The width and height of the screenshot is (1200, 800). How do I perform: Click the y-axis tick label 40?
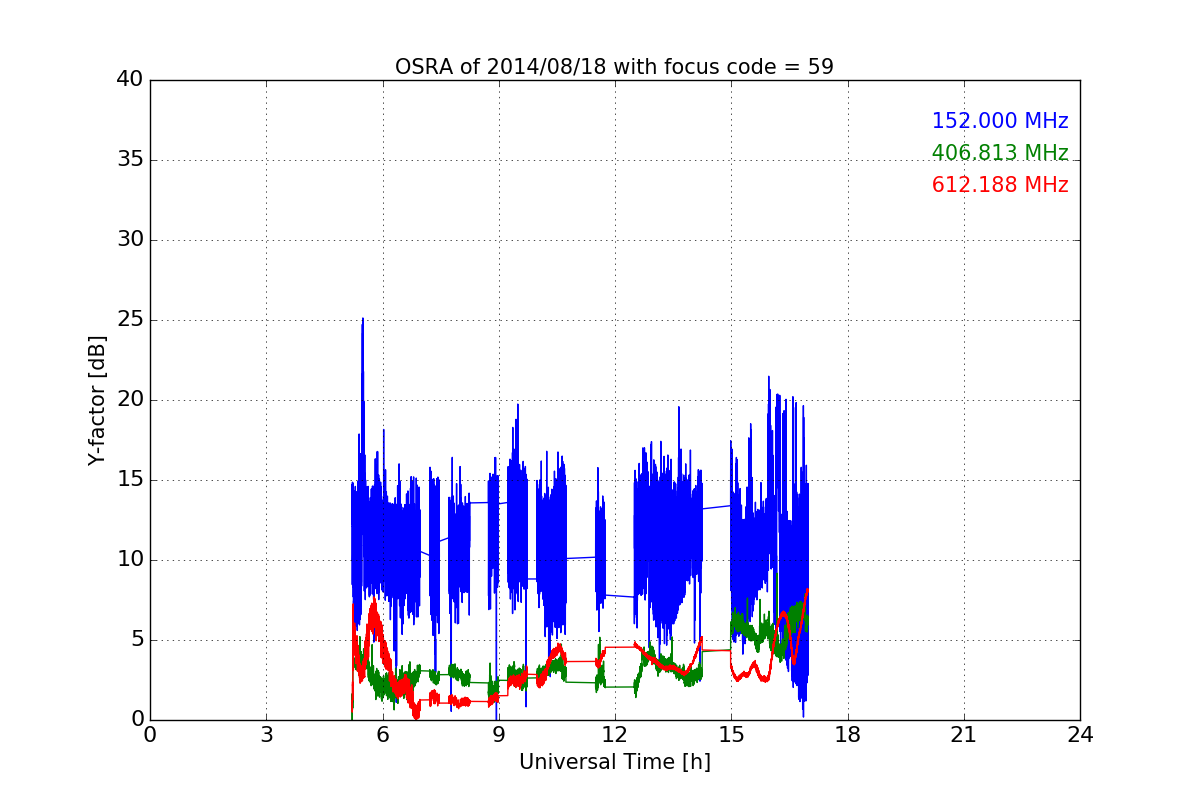pyautogui.click(x=130, y=80)
